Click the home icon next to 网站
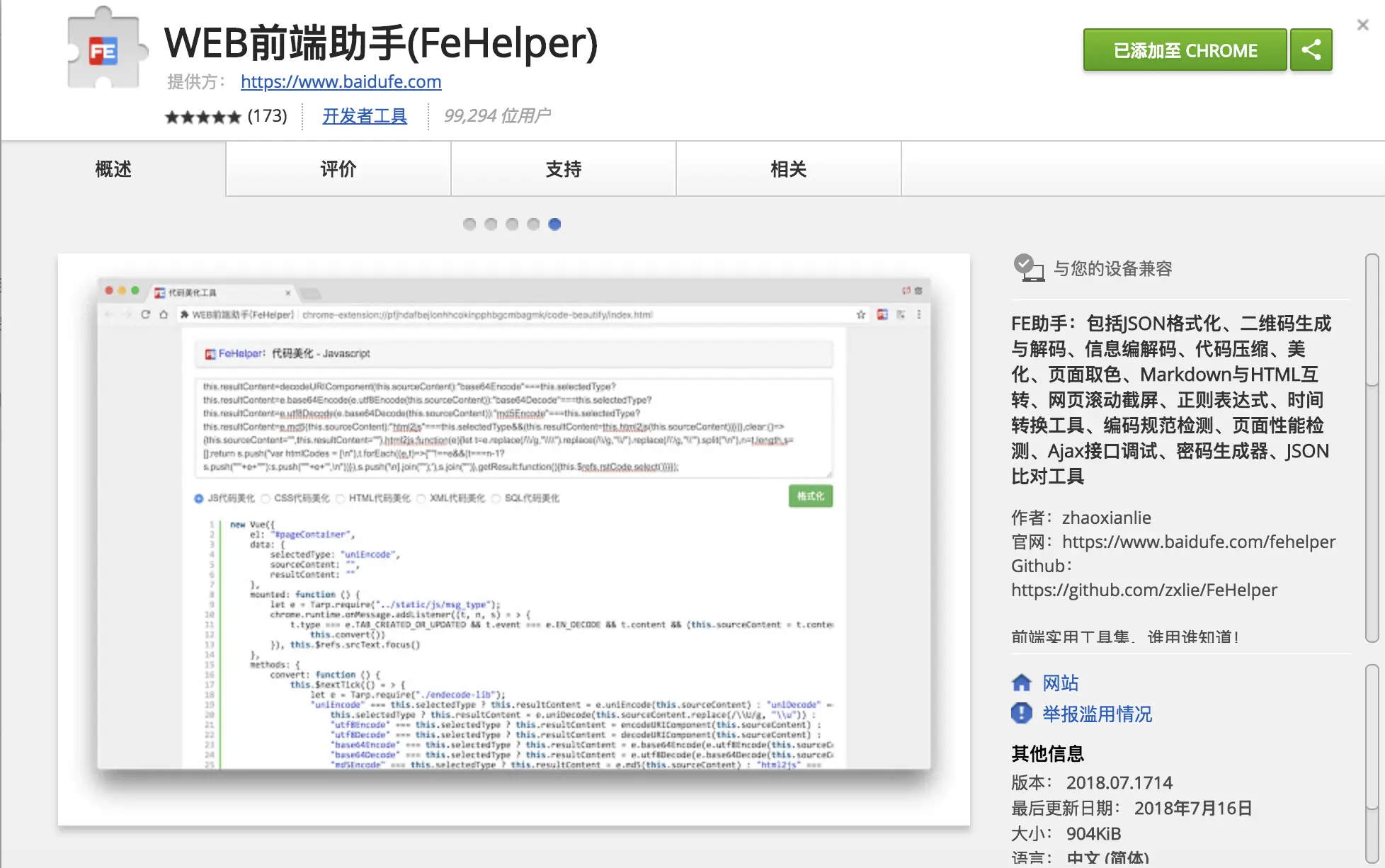Viewport: 1385px width, 868px height. click(x=1022, y=682)
